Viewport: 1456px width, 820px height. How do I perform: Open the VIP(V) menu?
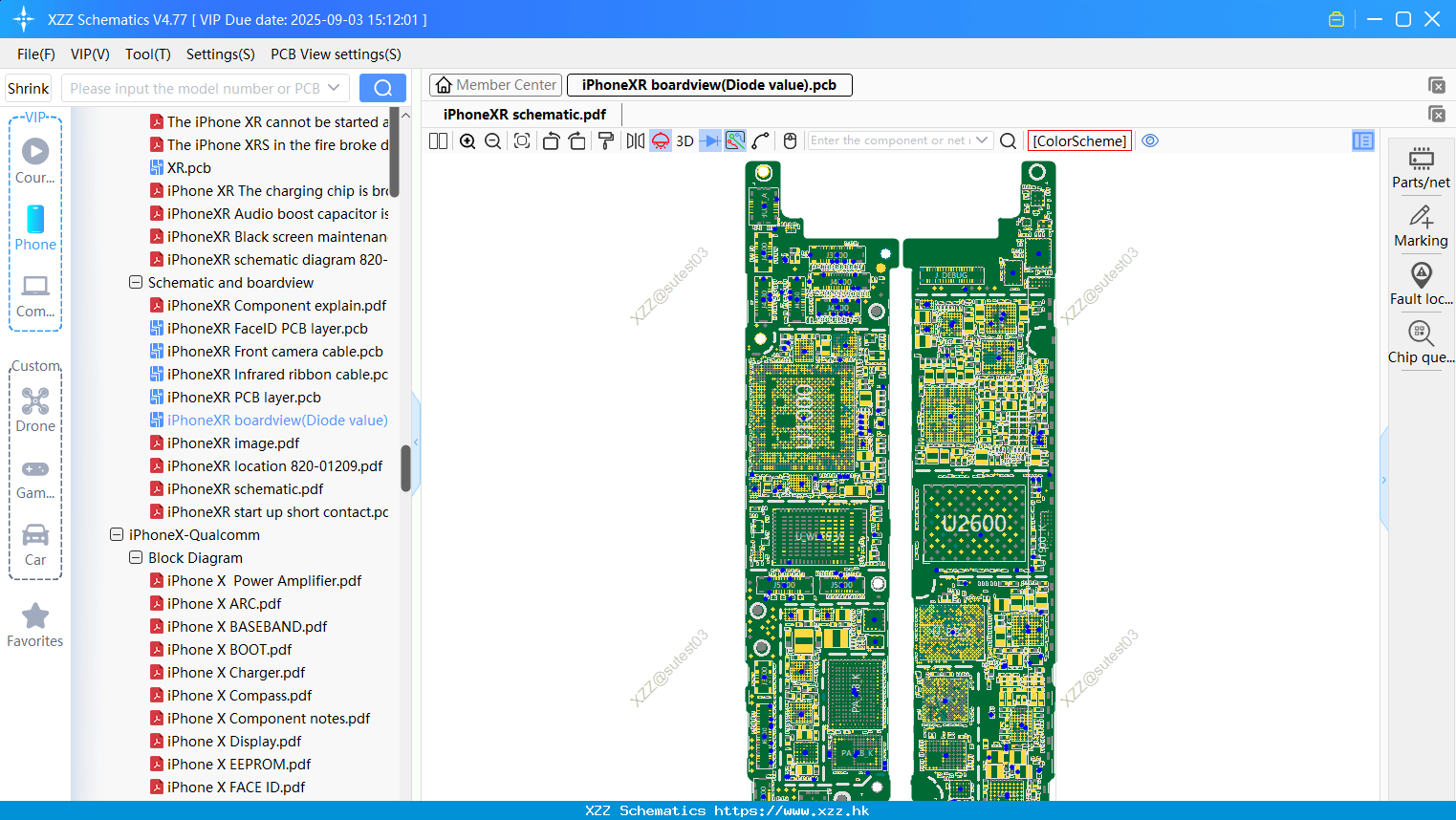pos(90,54)
